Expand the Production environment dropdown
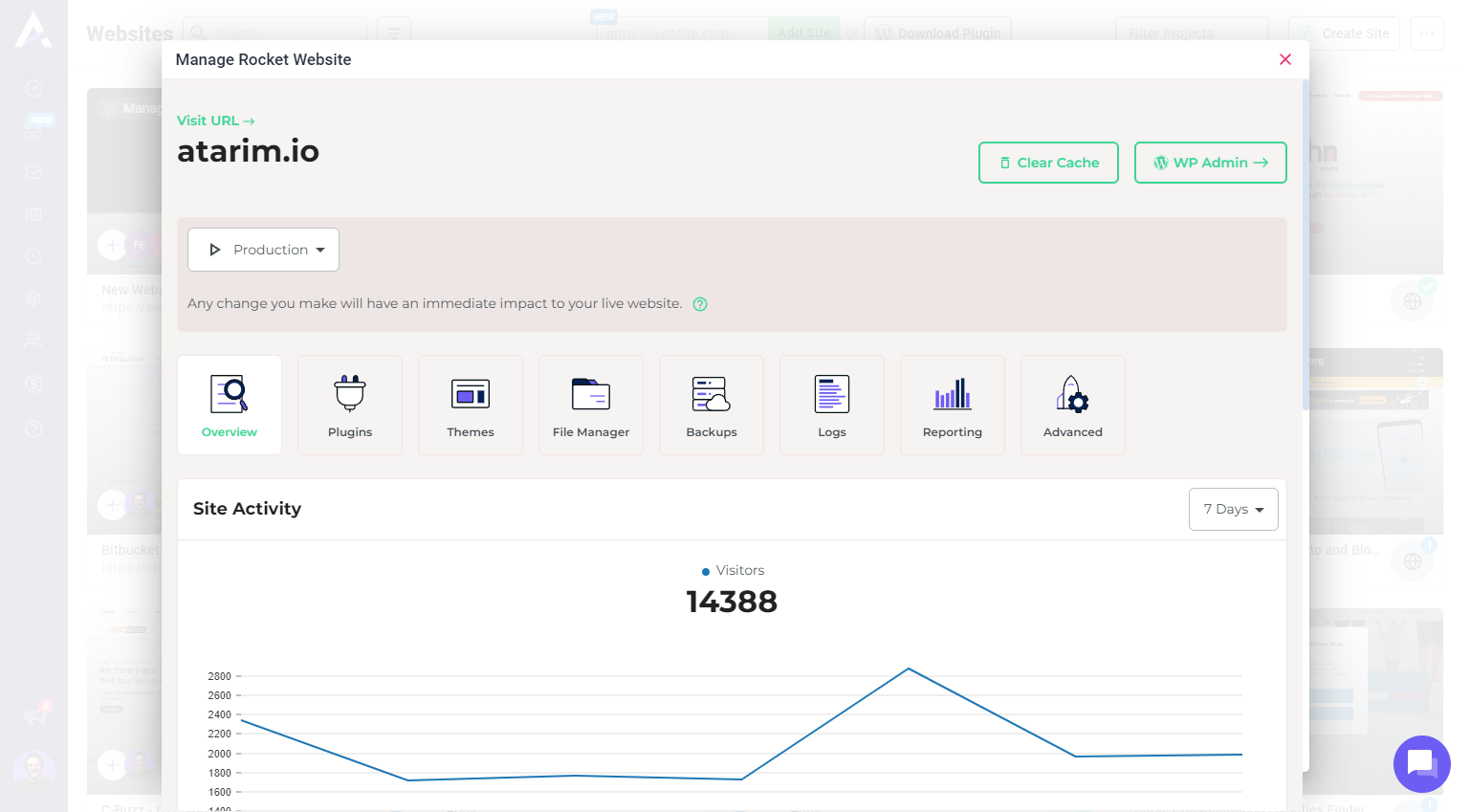The width and height of the screenshot is (1470, 812). point(264,250)
